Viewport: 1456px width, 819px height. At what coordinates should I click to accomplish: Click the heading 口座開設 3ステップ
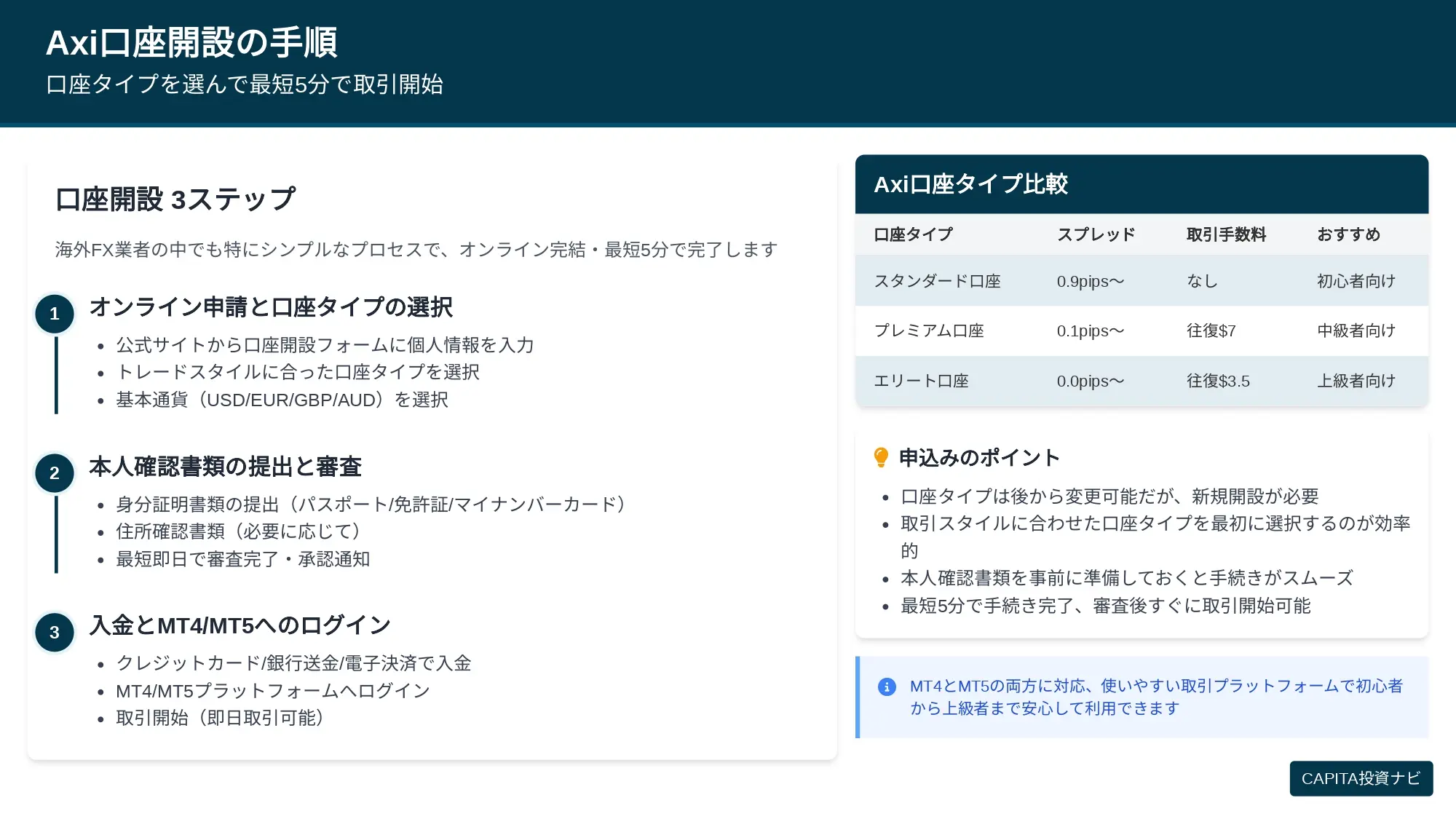(175, 199)
